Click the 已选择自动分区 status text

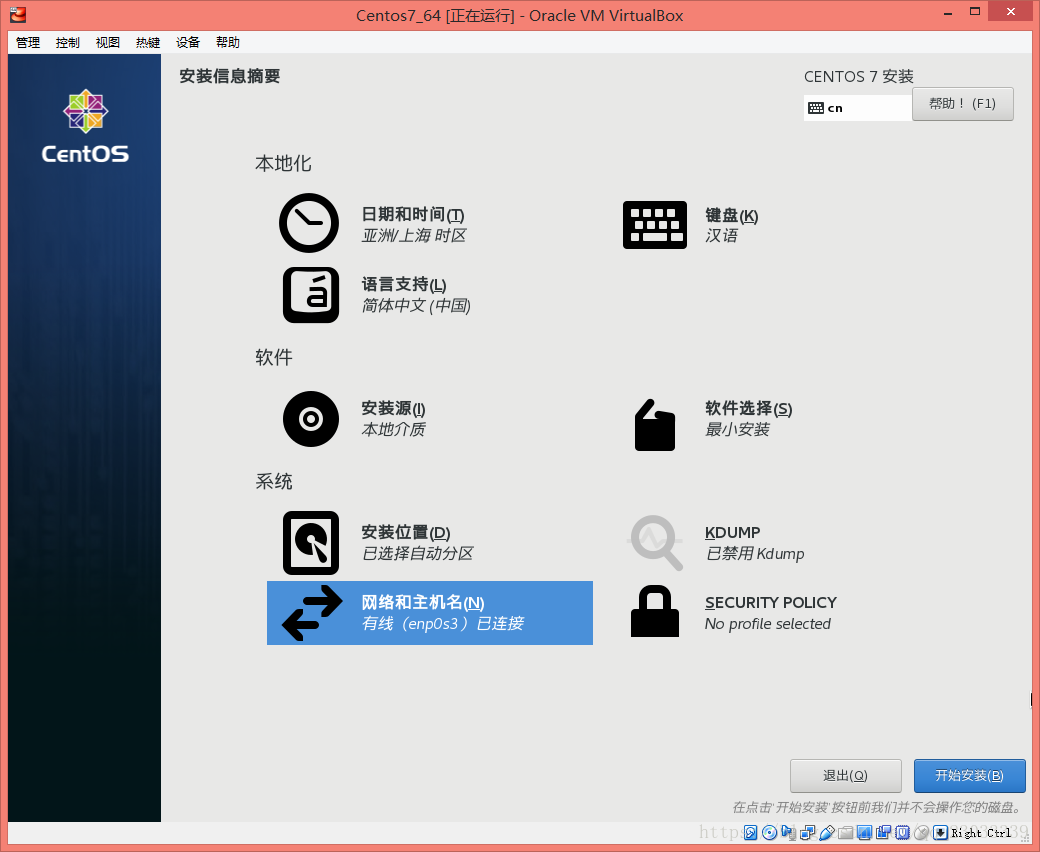[x=417, y=554]
